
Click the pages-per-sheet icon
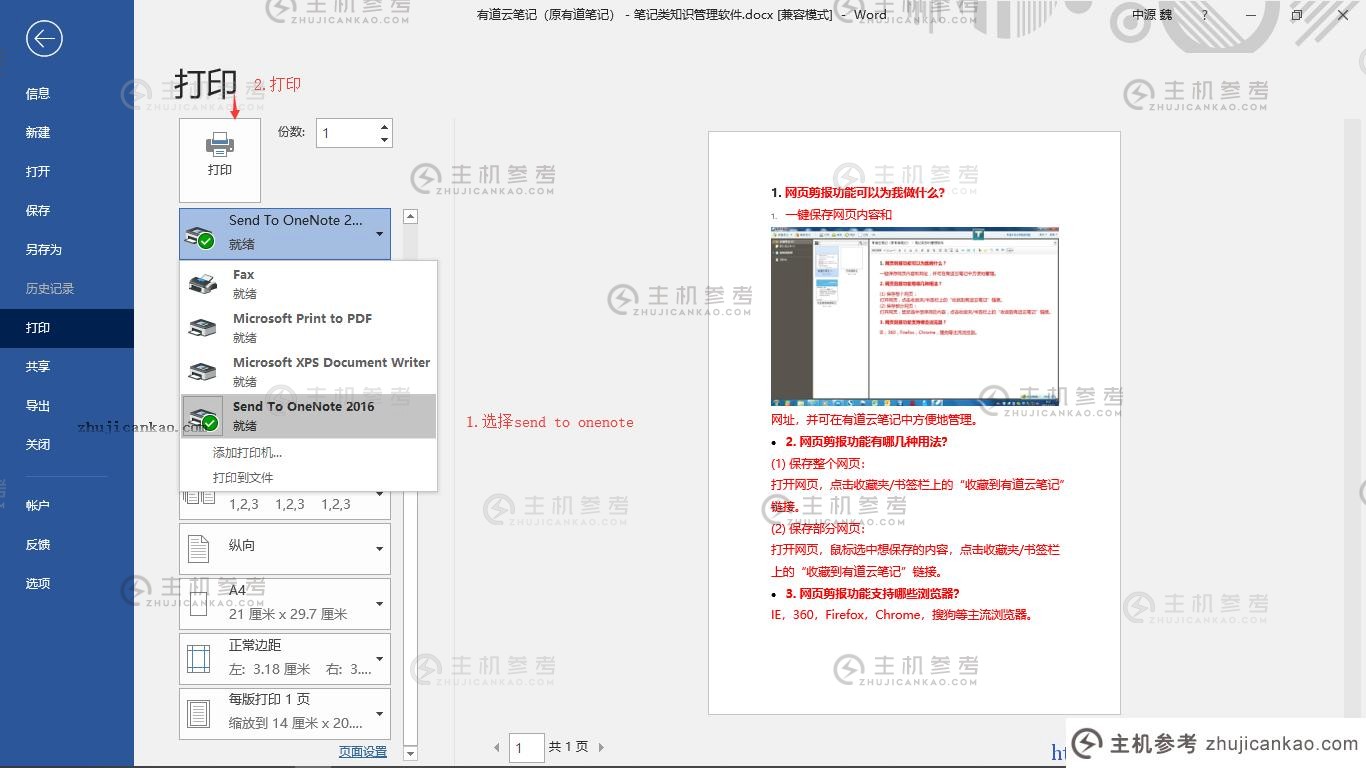click(x=199, y=713)
